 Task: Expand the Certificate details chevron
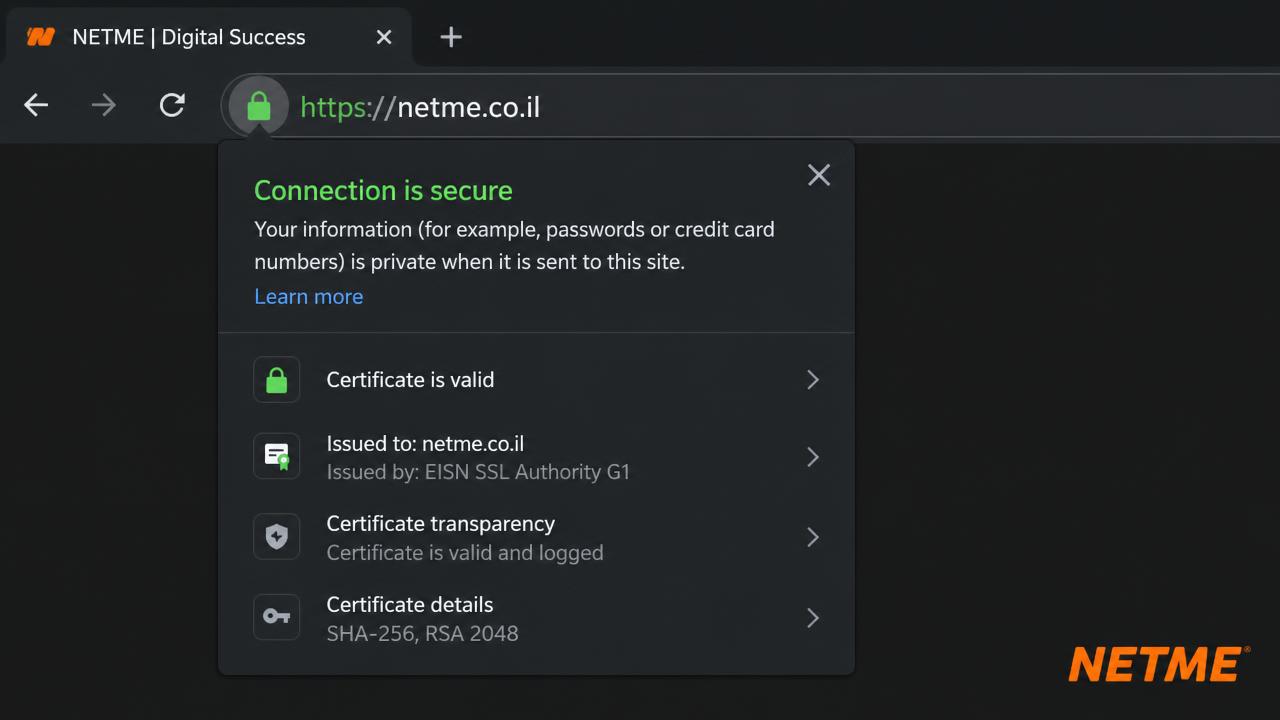click(x=813, y=618)
